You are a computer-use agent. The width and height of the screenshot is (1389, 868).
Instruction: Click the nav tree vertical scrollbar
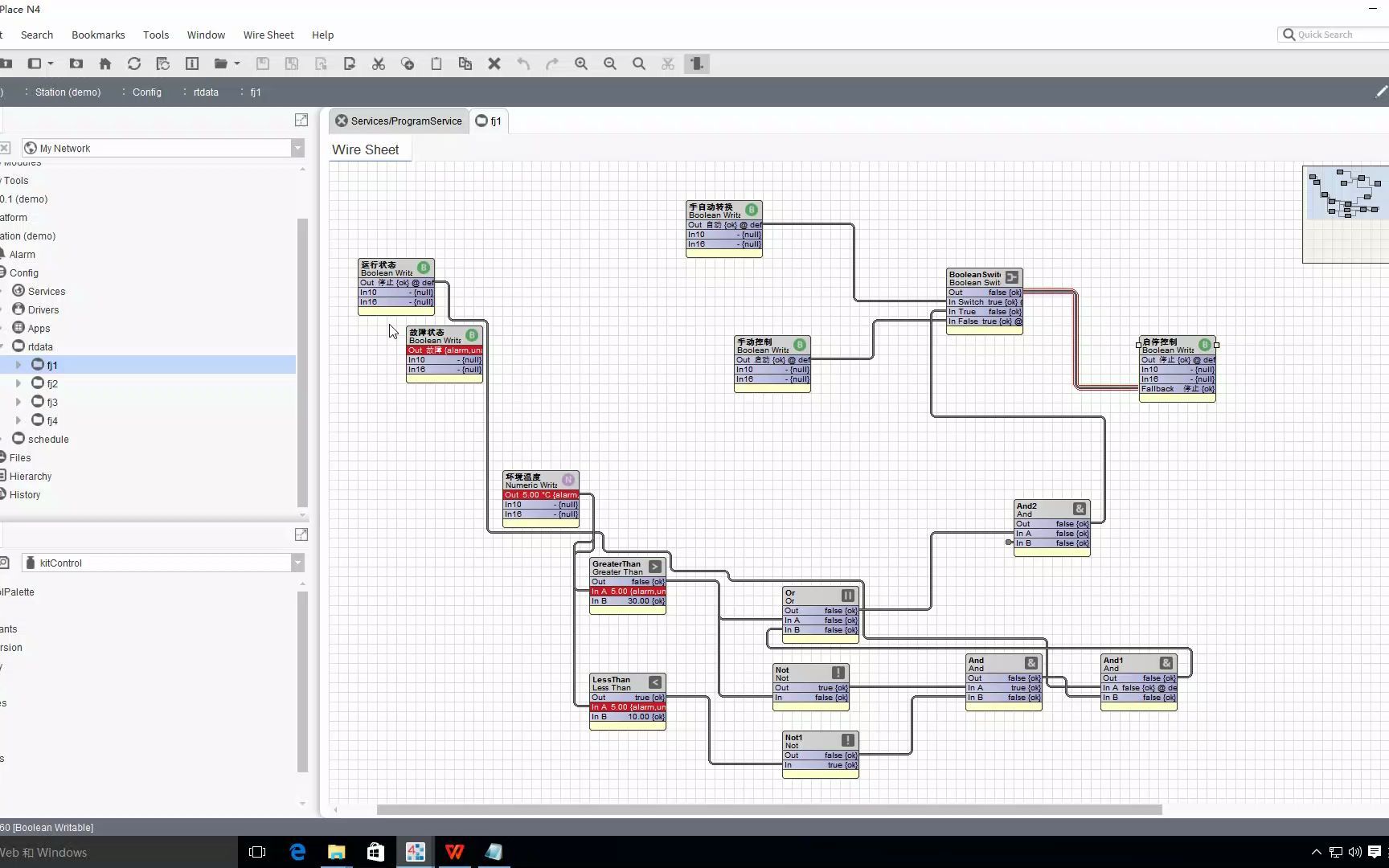302,362
